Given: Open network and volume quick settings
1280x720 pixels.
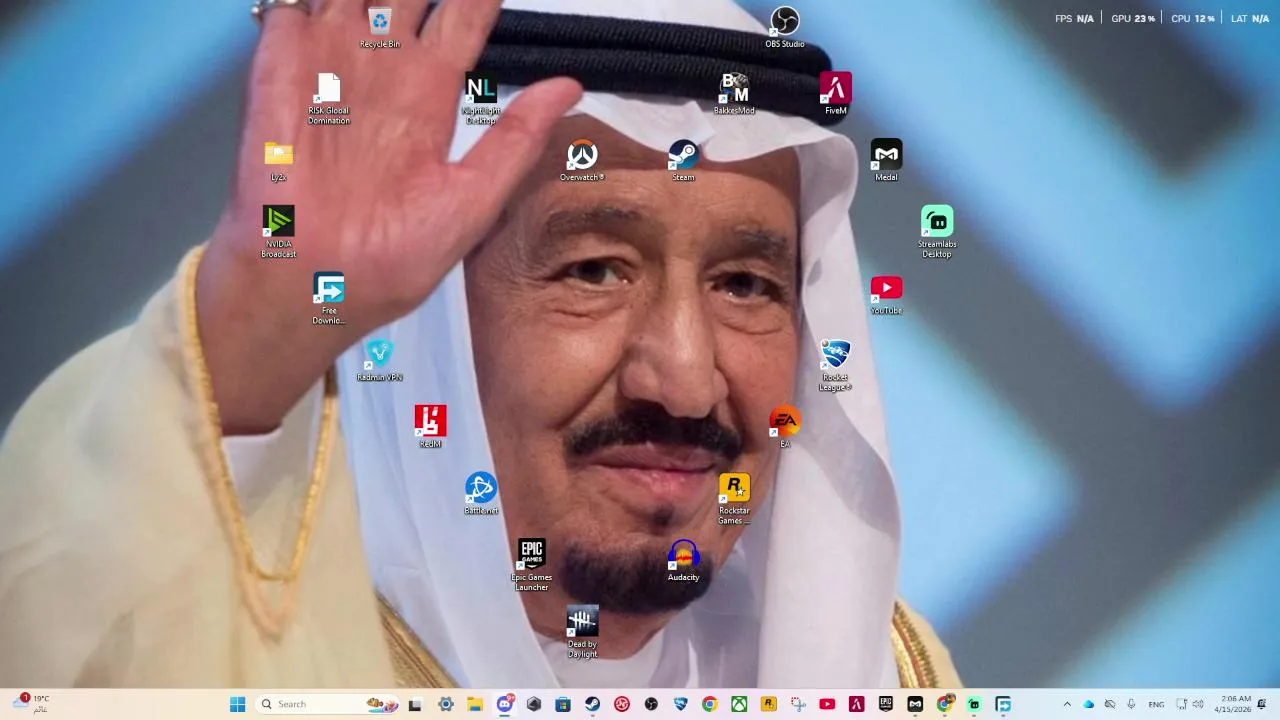Looking at the screenshot, I should pos(1189,704).
